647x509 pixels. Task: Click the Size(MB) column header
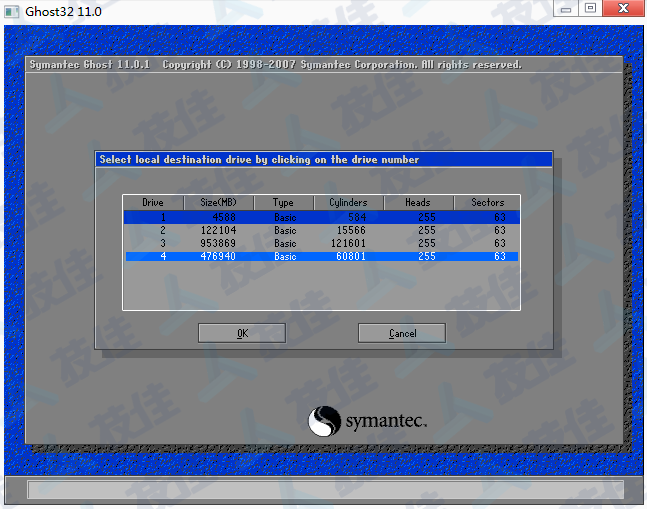(219, 203)
